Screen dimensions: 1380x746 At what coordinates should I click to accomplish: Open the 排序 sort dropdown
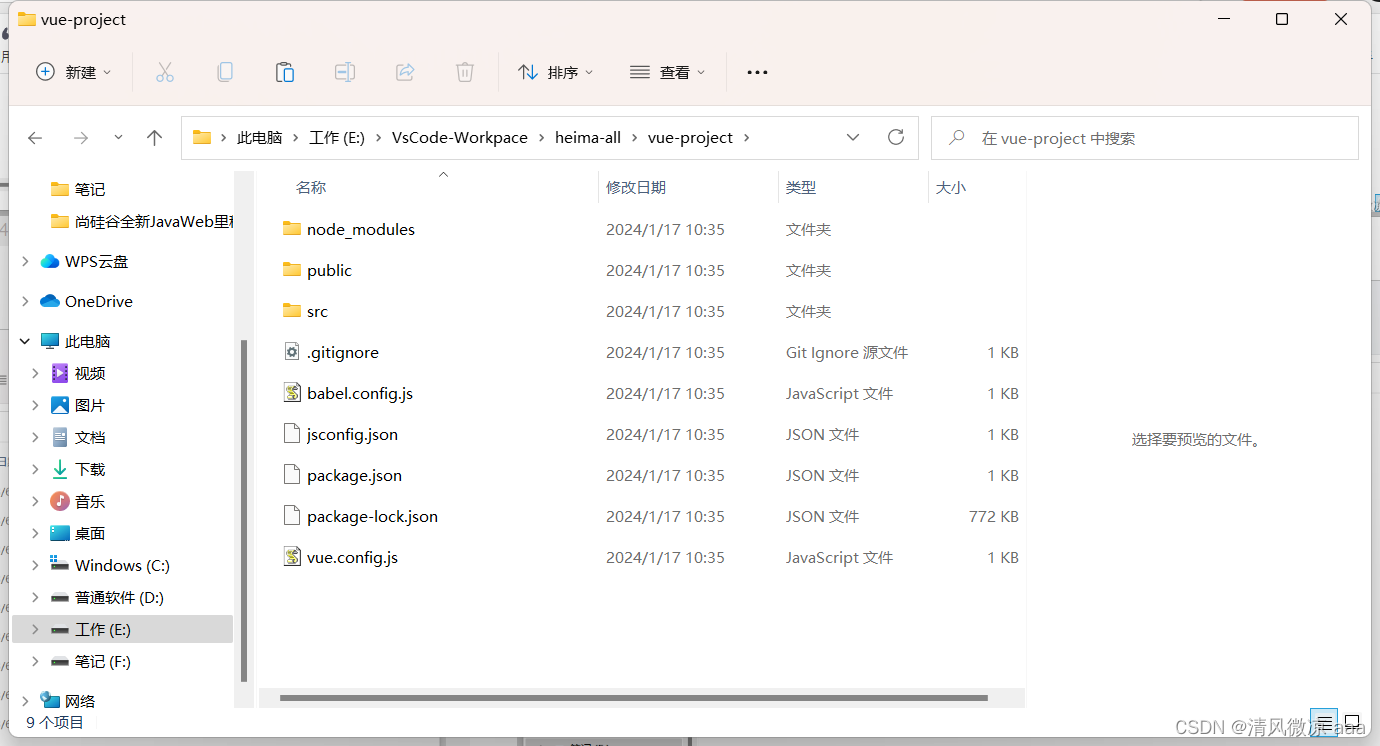coord(556,72)
